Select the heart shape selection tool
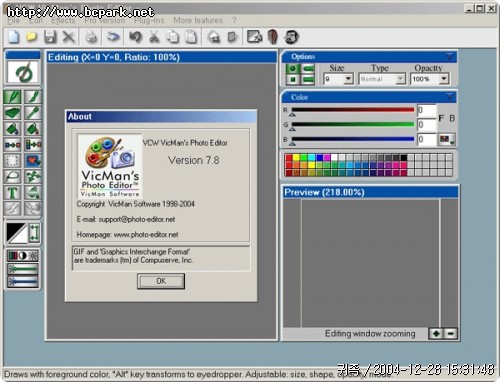500x382 pixels. [x=33, y=161]
